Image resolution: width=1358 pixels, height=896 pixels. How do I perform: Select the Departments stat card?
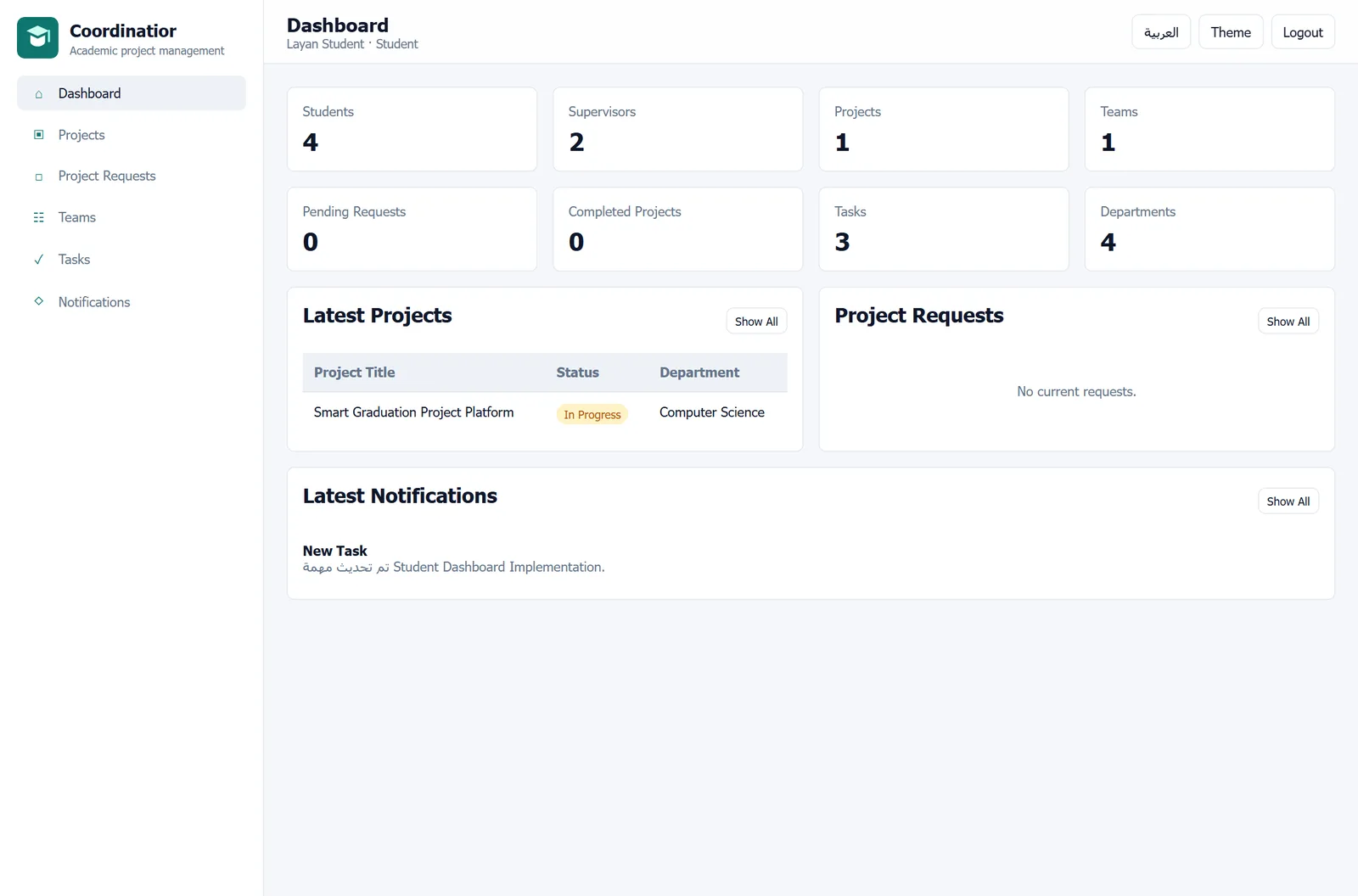click(1209, 229)
